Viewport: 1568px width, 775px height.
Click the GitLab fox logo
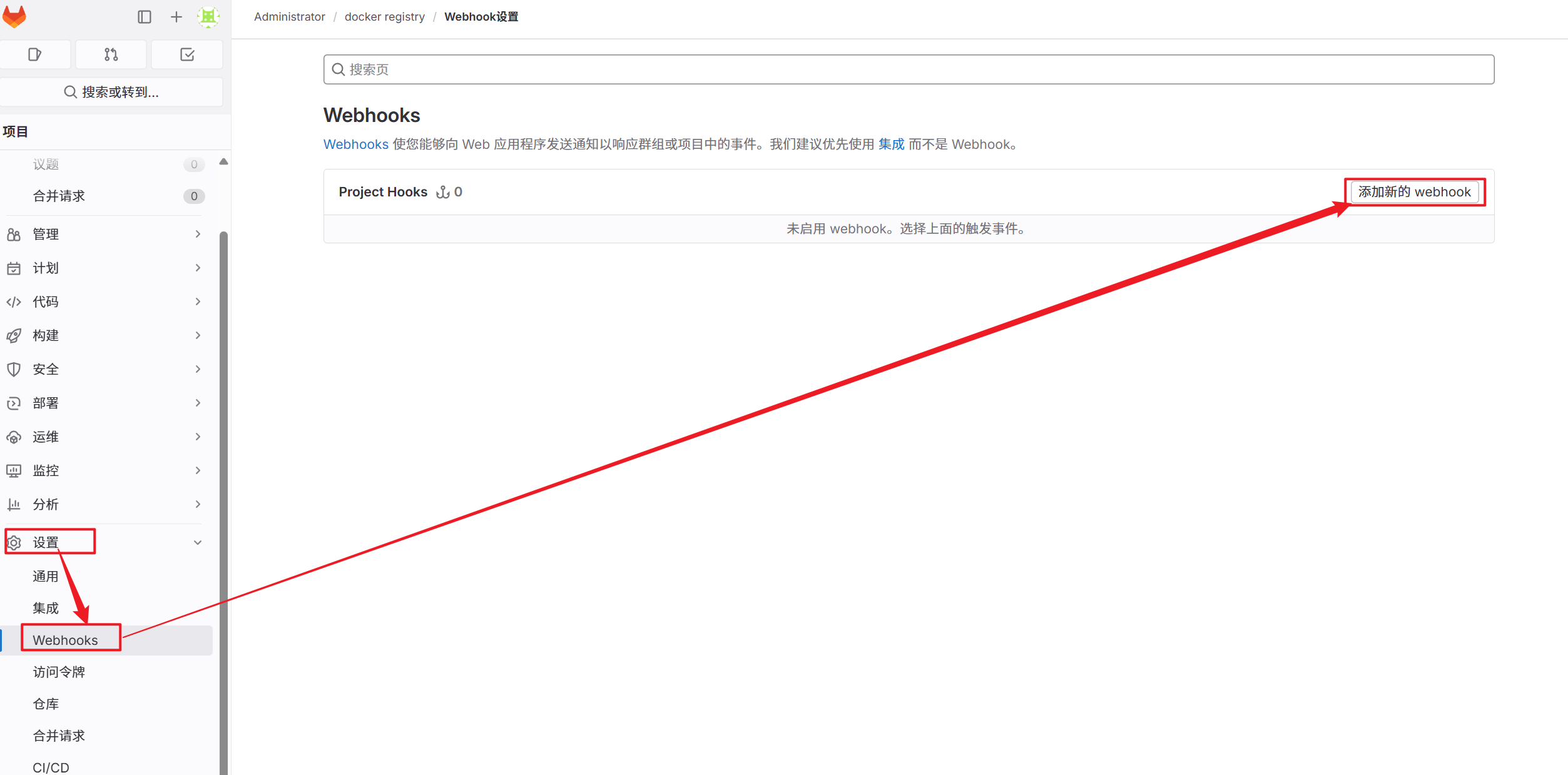(14, 17)
